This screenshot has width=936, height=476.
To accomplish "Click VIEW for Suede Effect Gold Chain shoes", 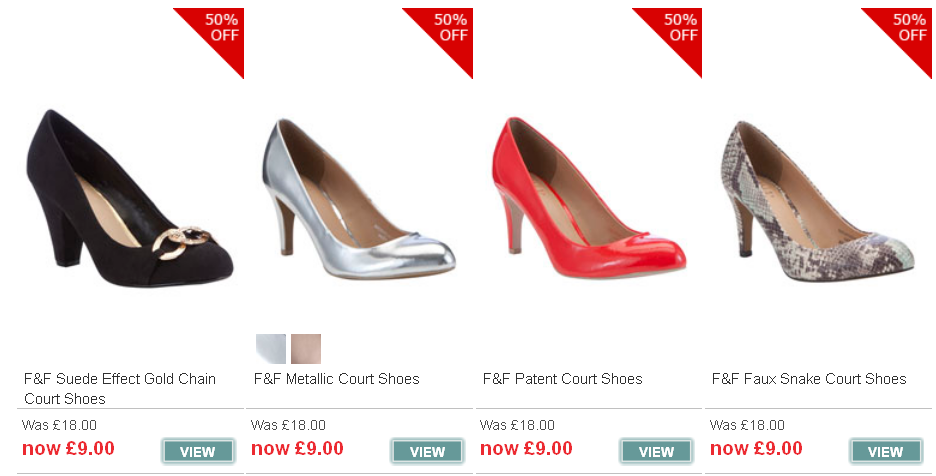I will pos(198,452).
